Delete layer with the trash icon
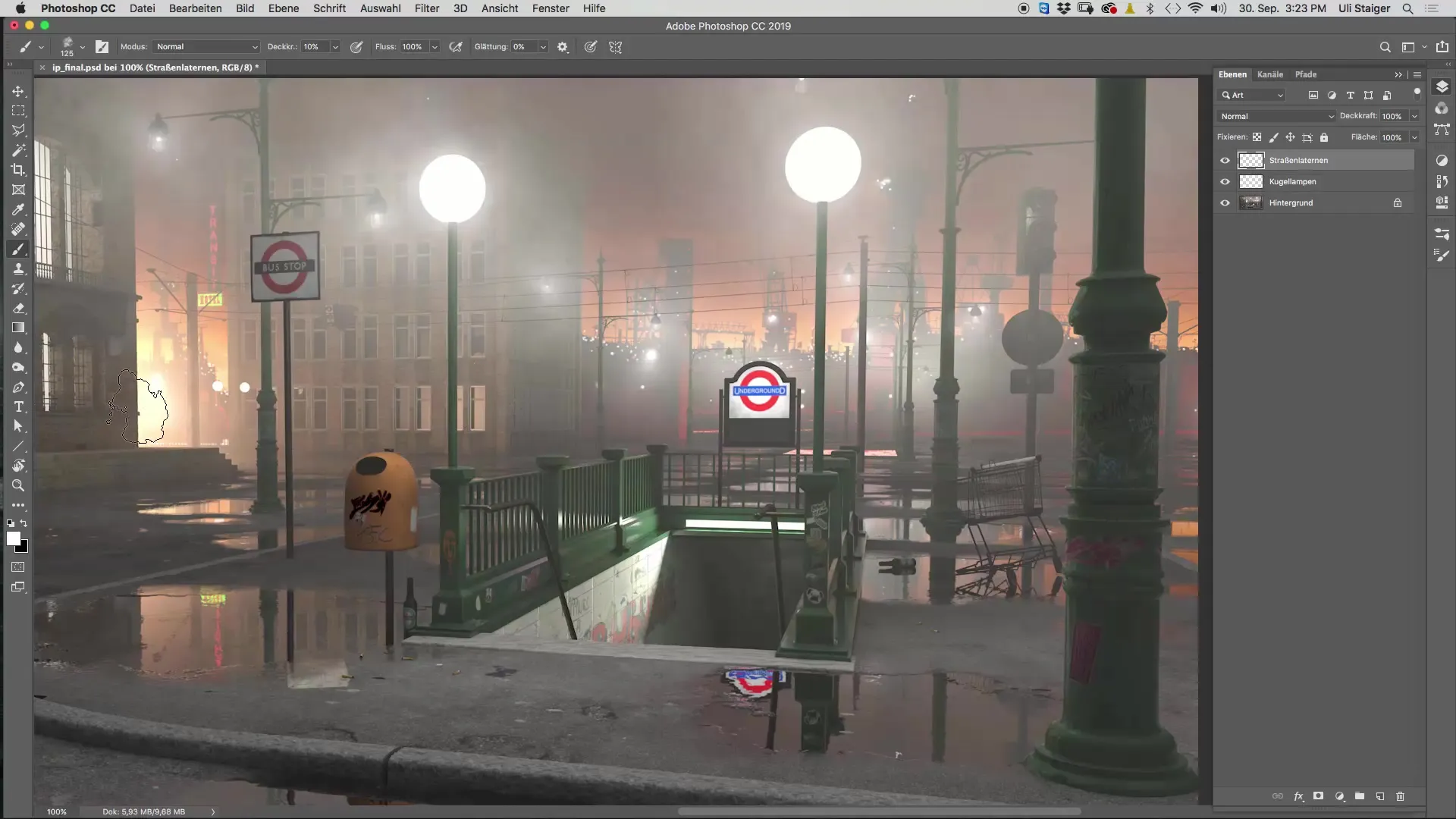Screen dimensions: 1456x819 click(1400, 796)
